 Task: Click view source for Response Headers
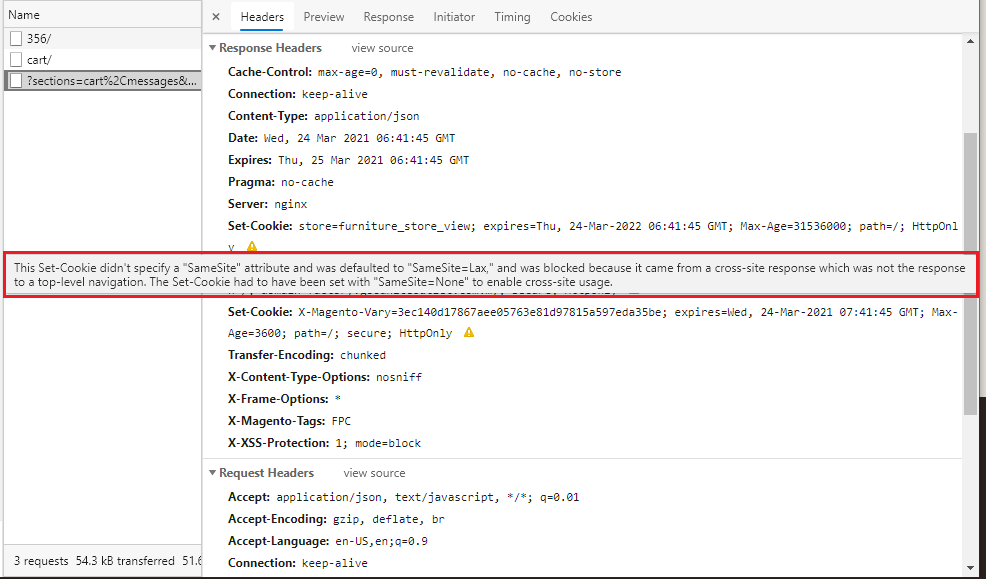382,47
